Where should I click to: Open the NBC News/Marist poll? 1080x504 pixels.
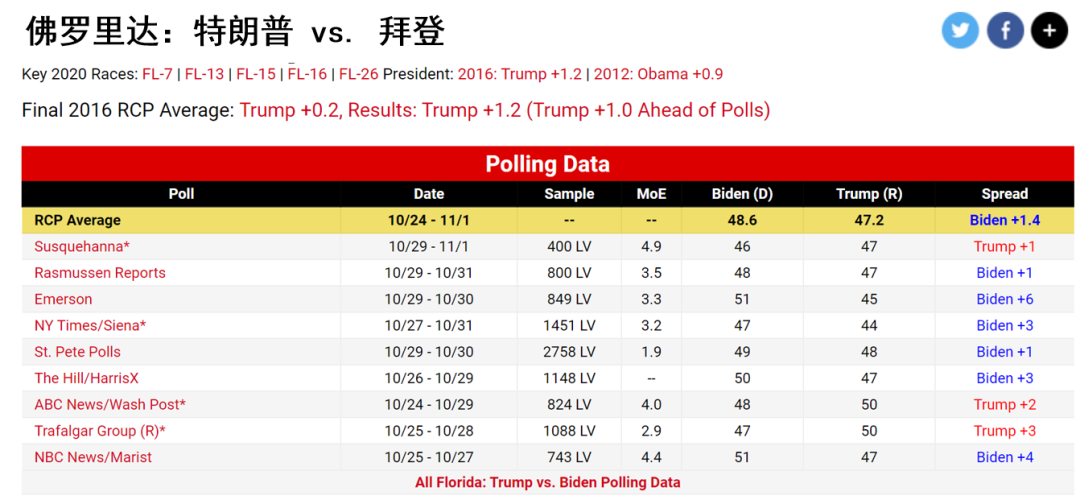click(x=93, y=457)
